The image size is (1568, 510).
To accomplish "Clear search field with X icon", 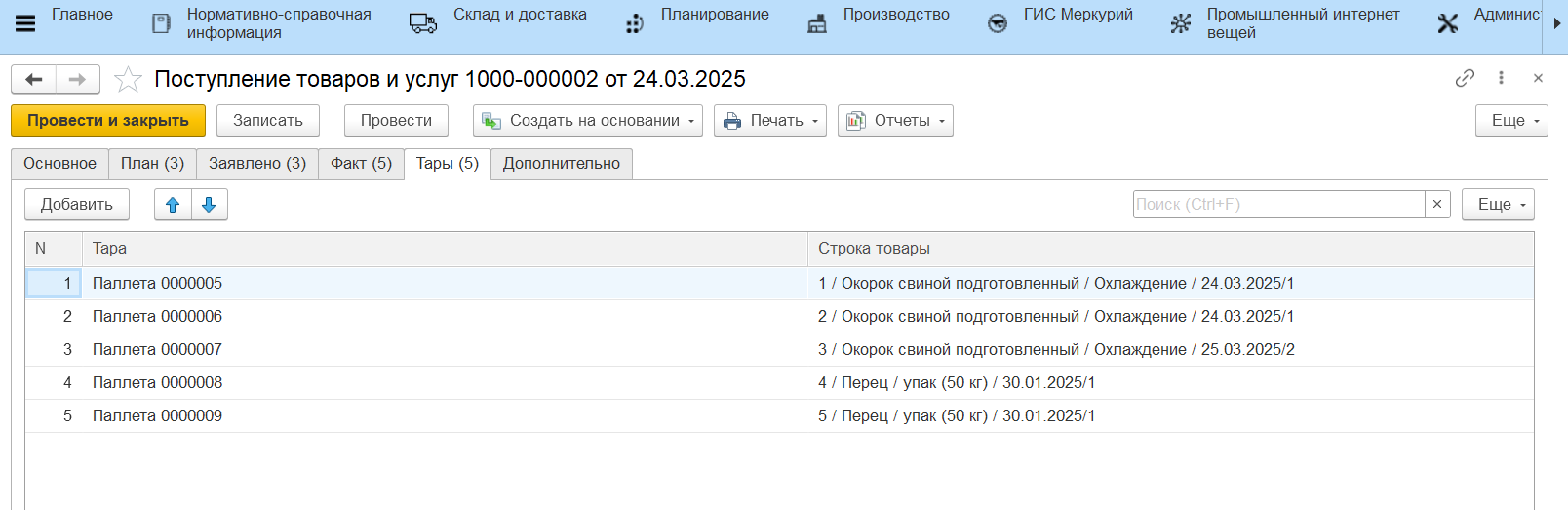I will coord(1436,205).
